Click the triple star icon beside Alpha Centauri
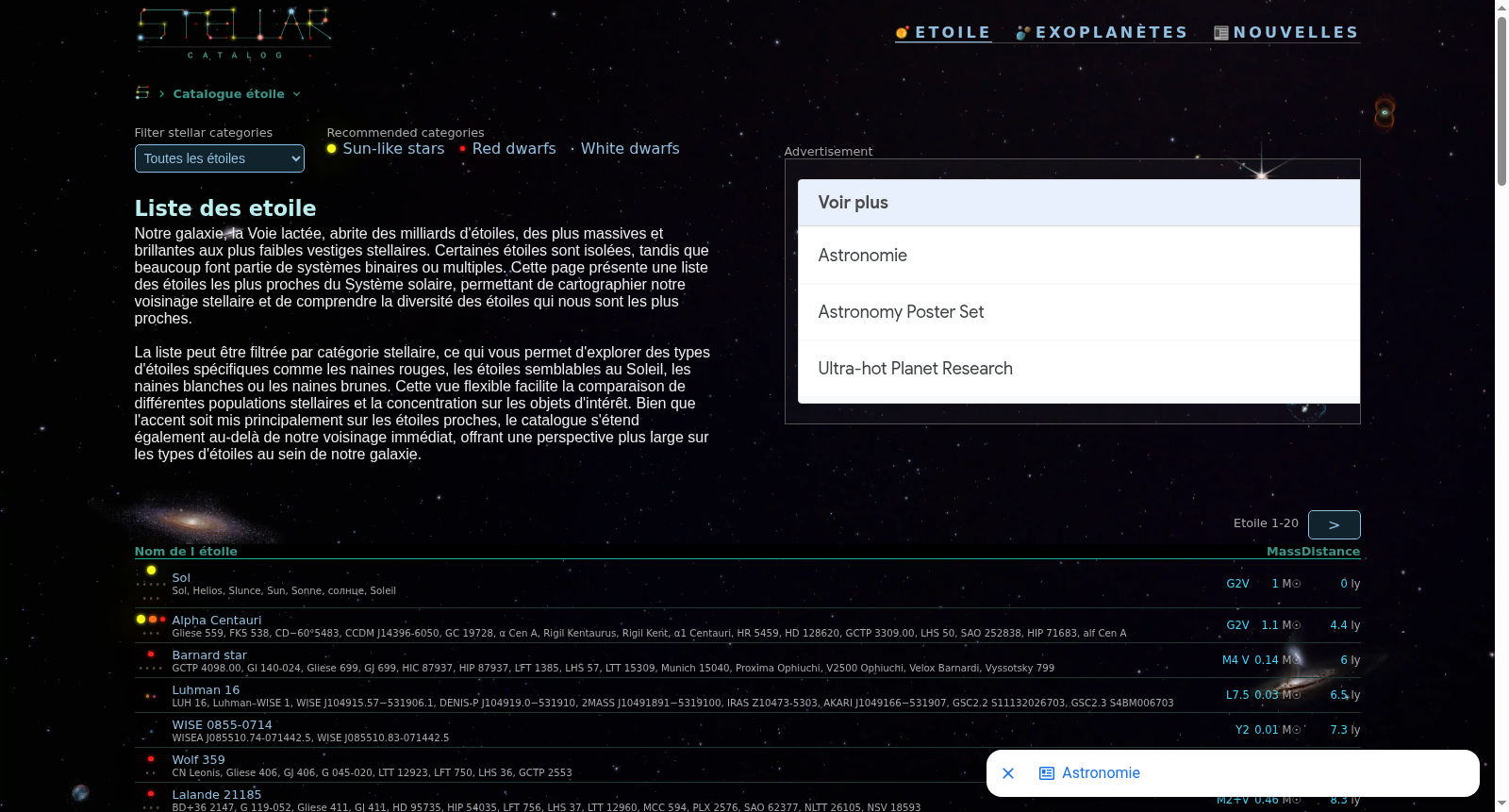The image size is (1509, 812). point(151,620)
